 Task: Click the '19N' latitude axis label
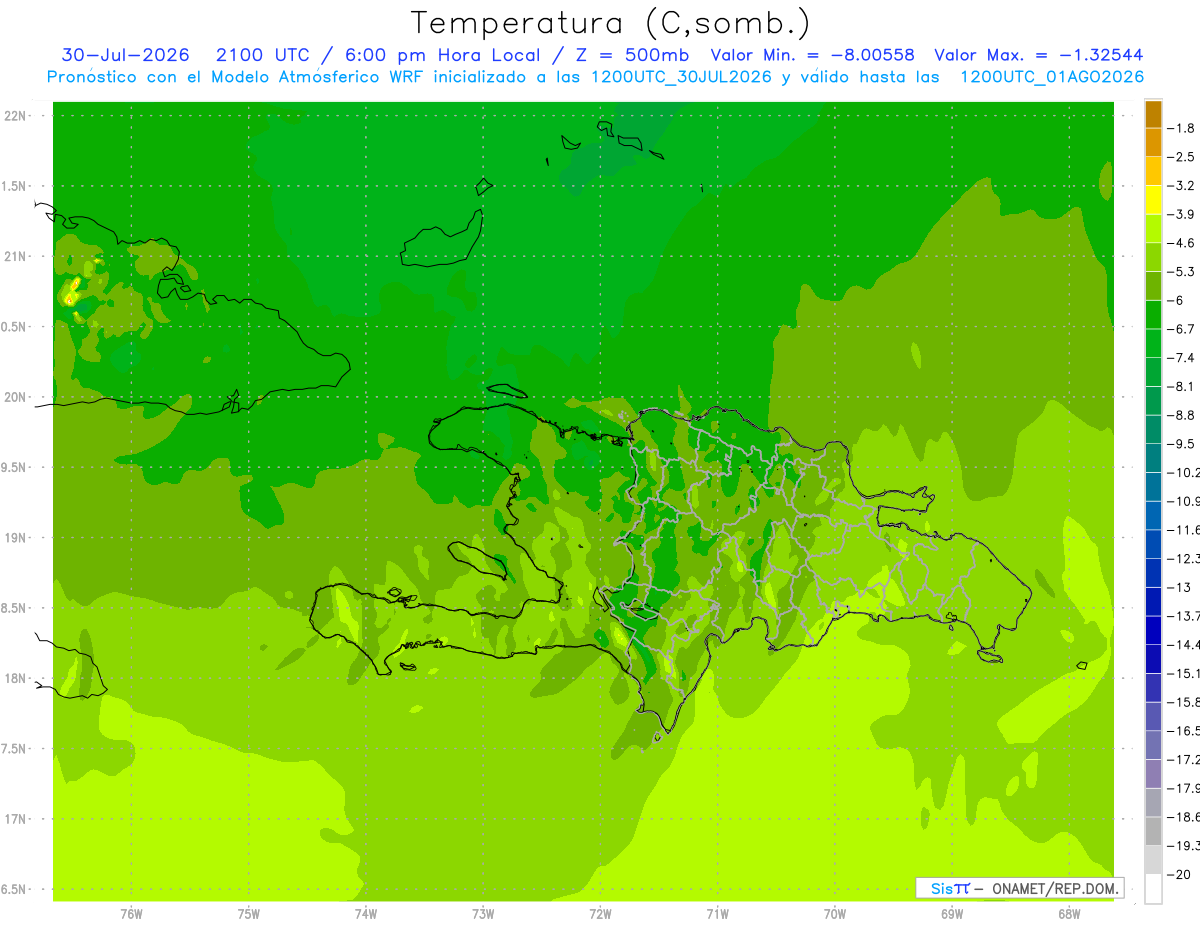pyautogui.click(x=15, y=538)
